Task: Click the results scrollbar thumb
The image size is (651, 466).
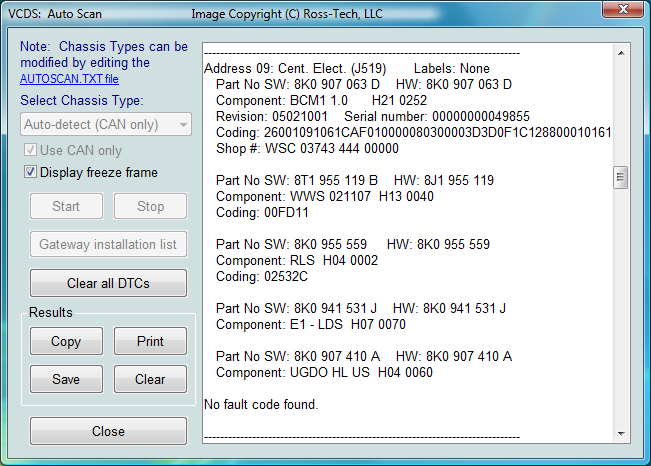Action: (x=621, y=177)
